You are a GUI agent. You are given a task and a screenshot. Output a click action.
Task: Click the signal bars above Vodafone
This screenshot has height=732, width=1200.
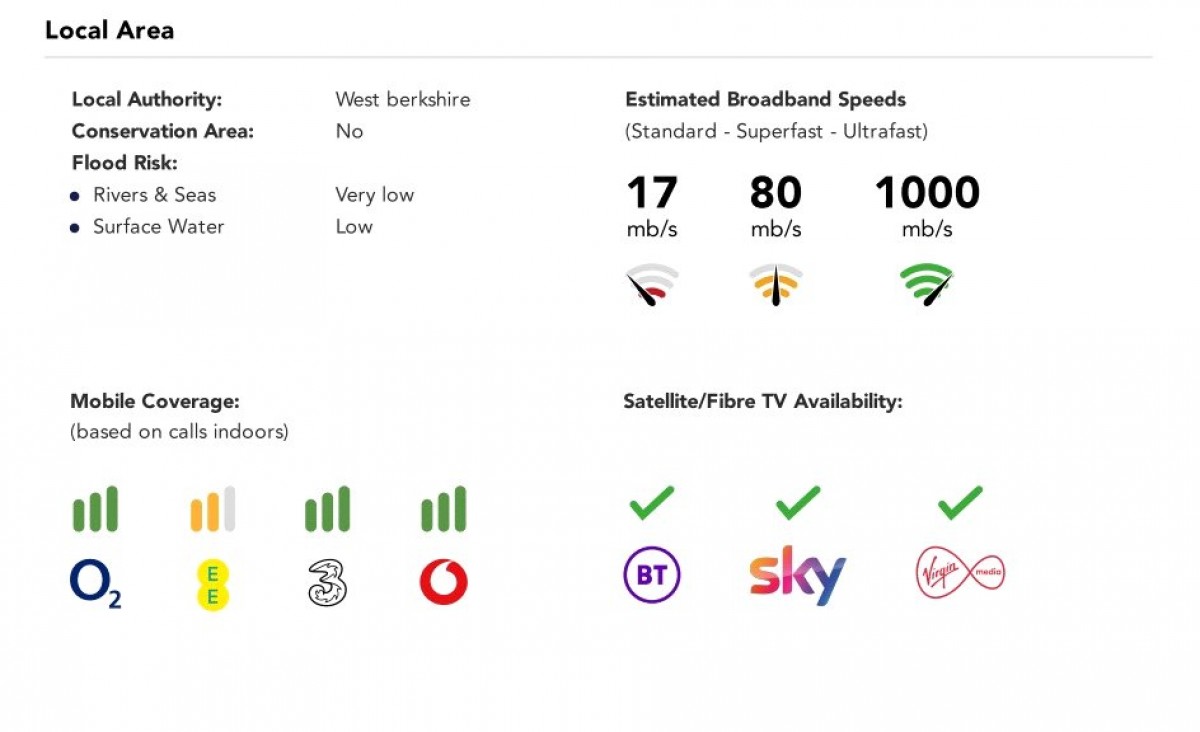(x=443, y=509)
